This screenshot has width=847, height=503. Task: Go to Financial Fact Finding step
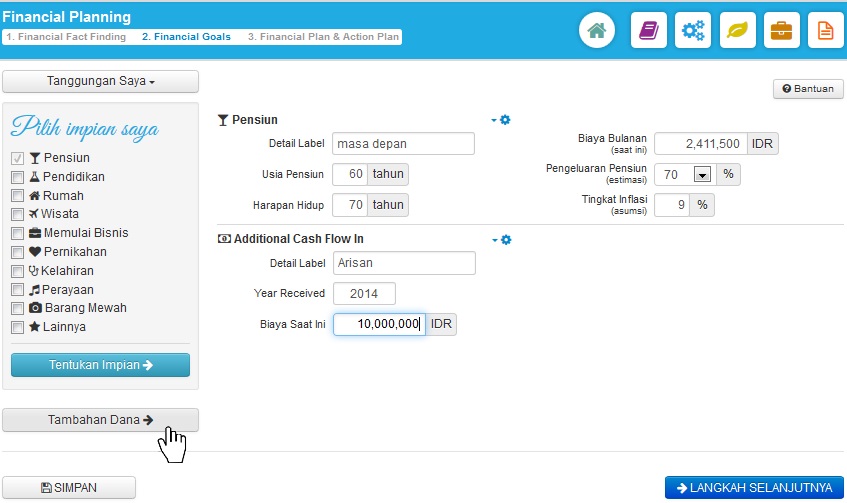pos(66,37)
